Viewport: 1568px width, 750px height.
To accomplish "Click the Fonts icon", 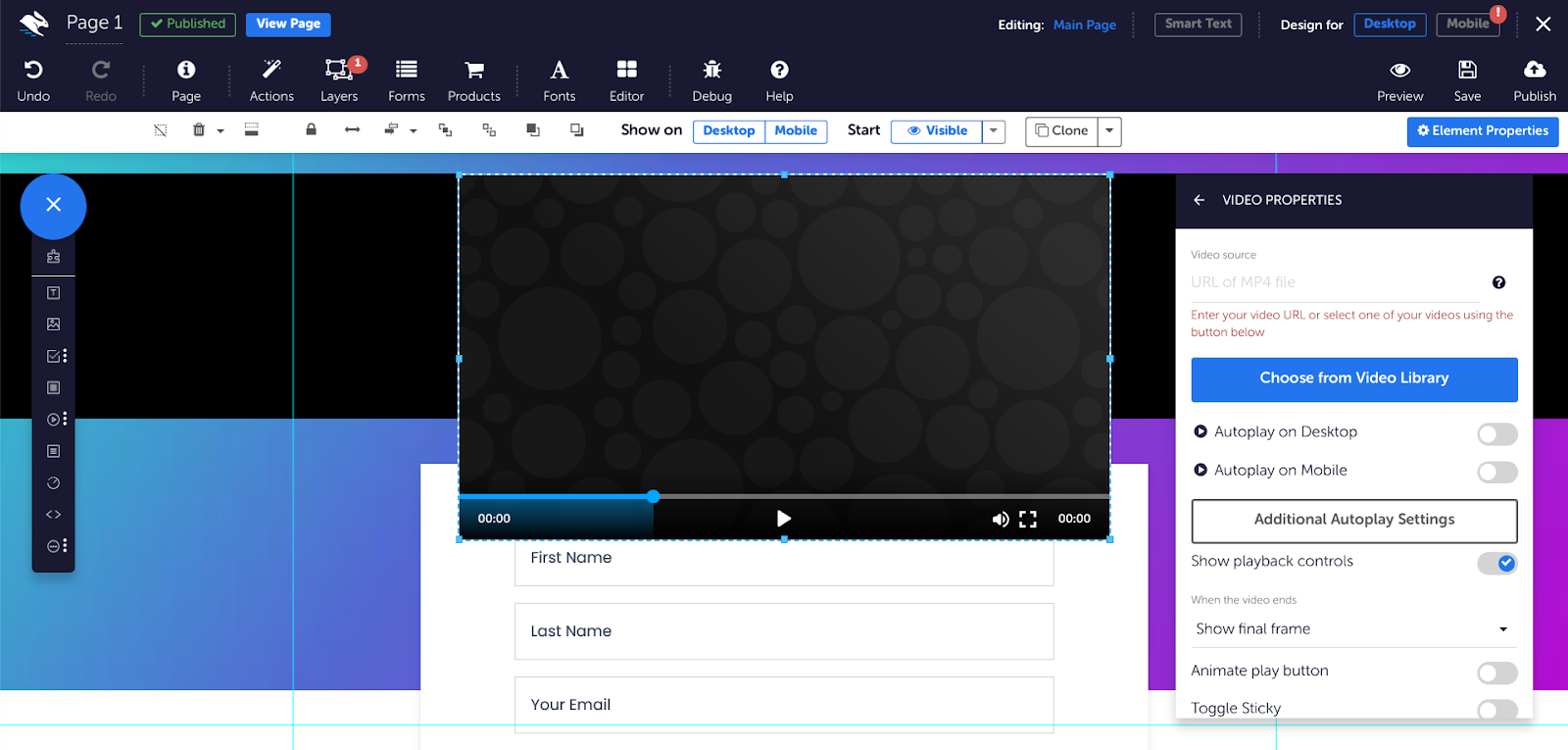I will [x=559, y=71].
